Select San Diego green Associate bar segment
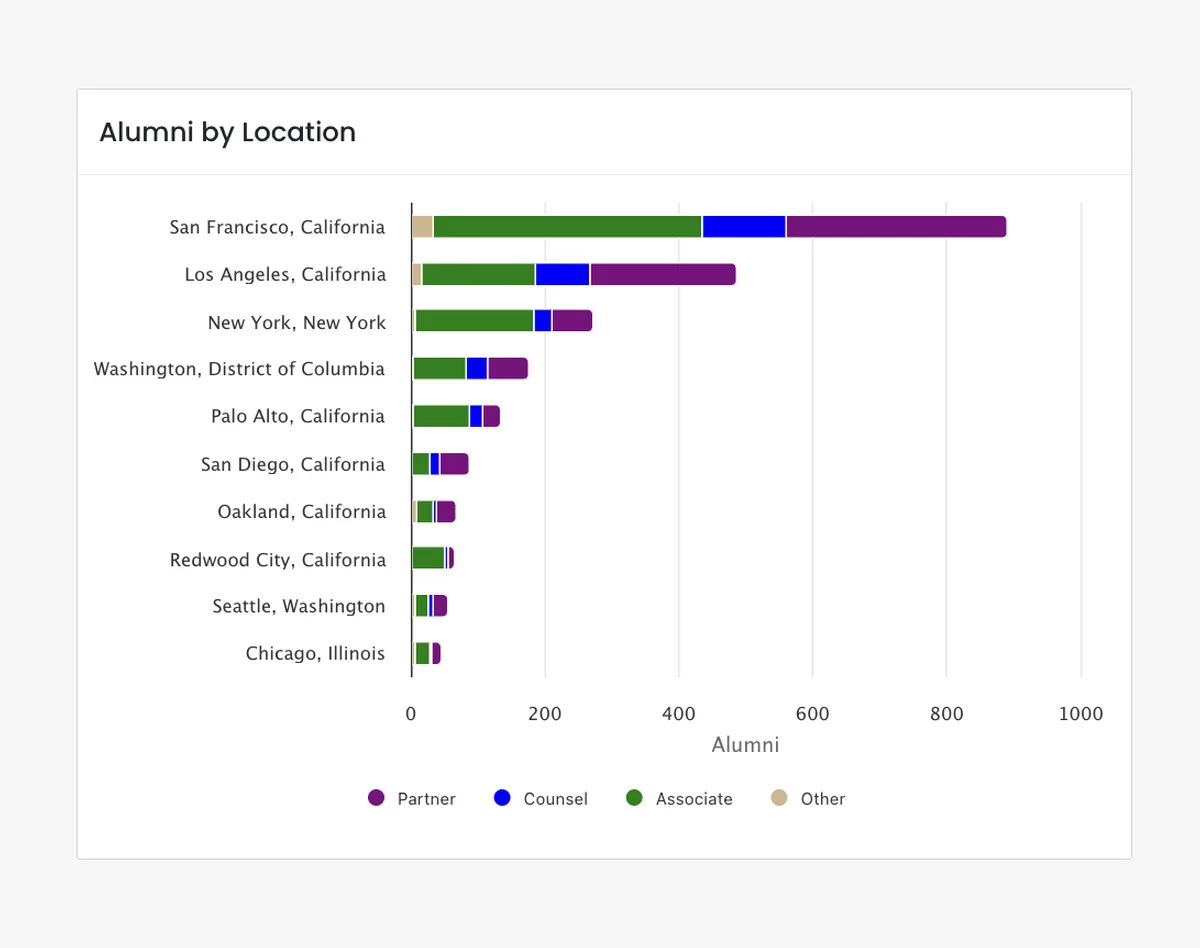 tap(421, 464)
